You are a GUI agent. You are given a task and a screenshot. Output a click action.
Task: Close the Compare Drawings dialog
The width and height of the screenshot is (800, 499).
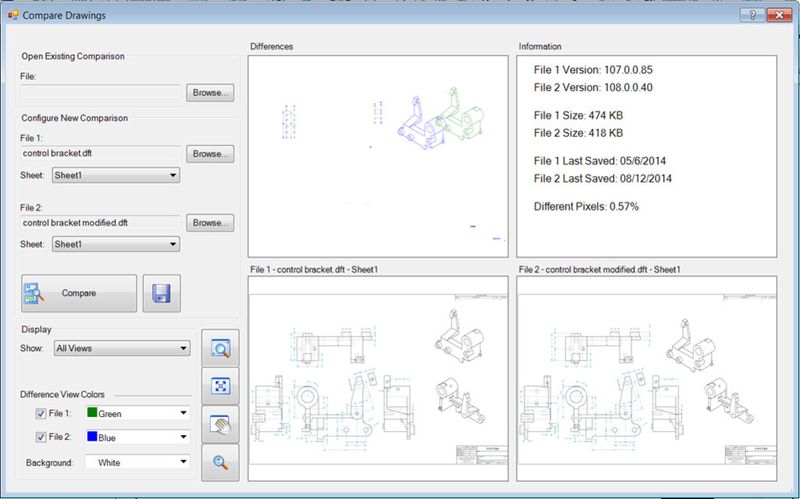(x=779, y=15)
